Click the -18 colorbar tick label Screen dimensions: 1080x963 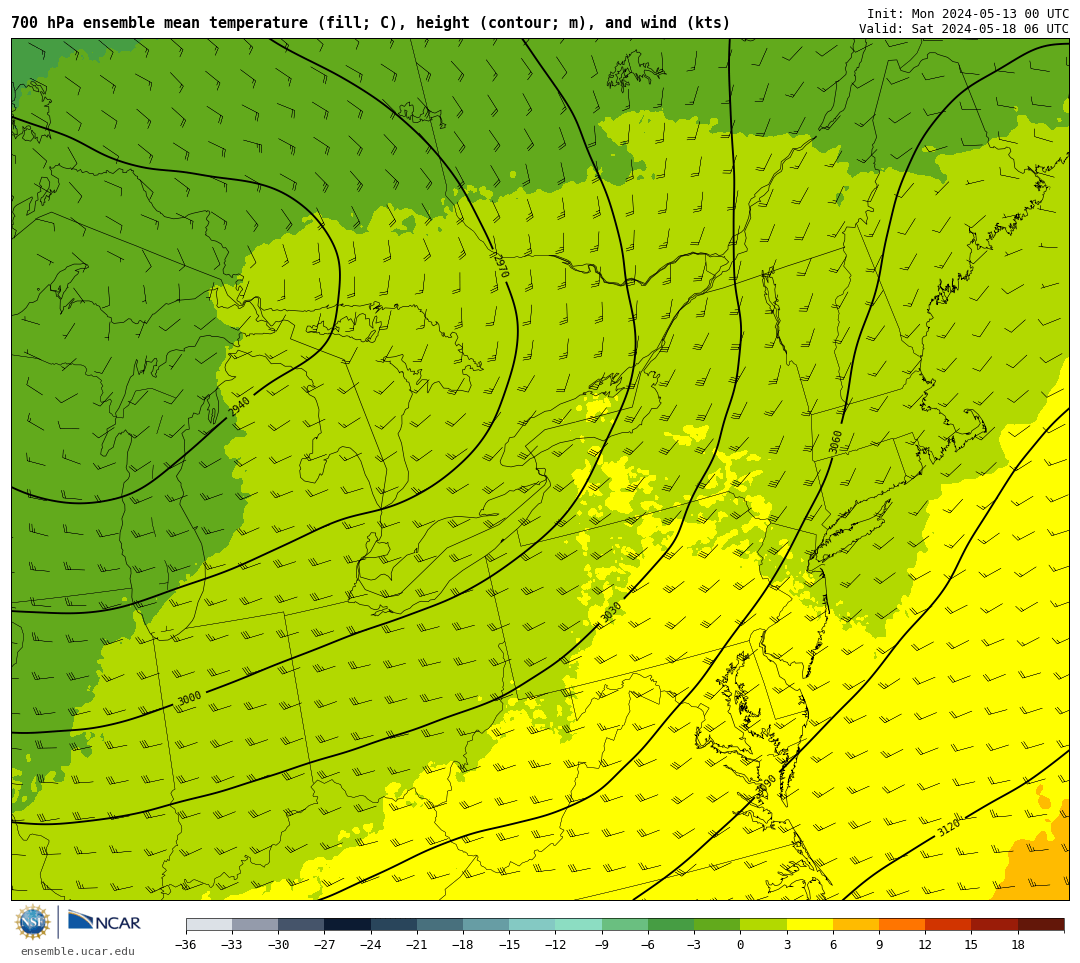(463, 944)
